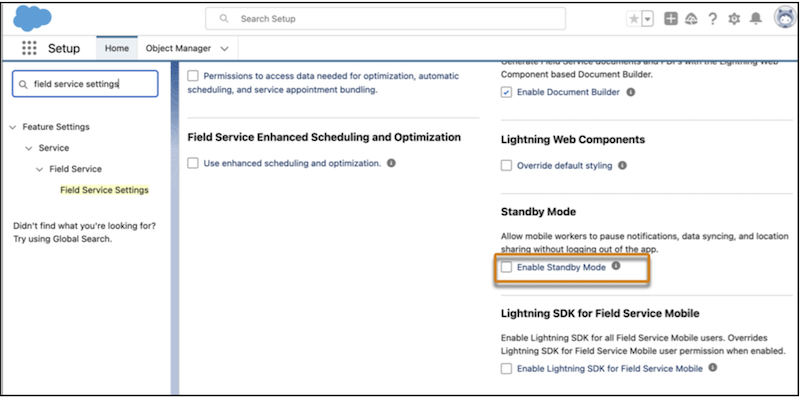800x397 pixels.
Task: Check the Enable Standby Mode checkbox
Action: [506, 267]
